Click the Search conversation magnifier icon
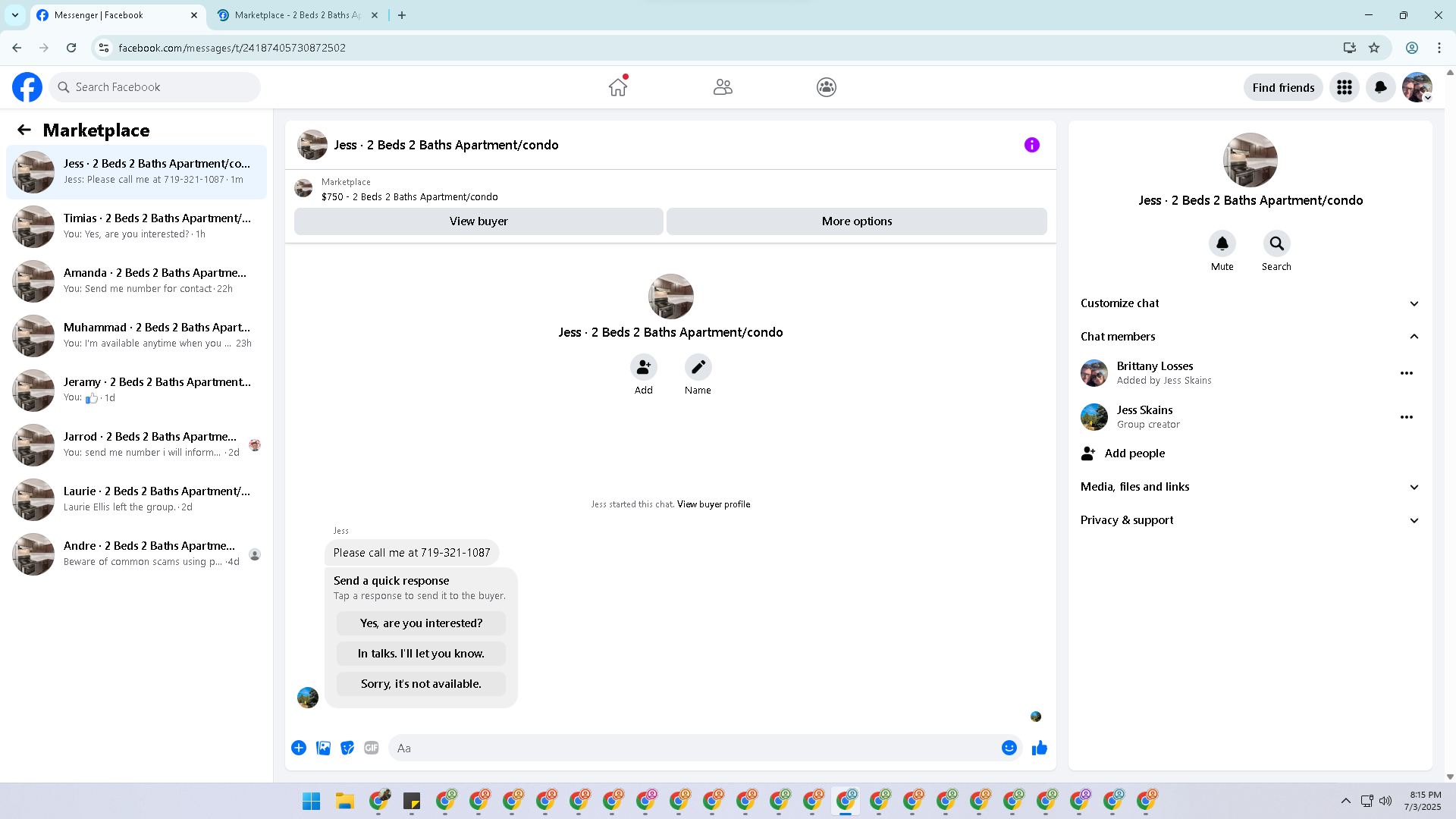The width and height of the screenshot is (1456, 819). pos(1276,243)
